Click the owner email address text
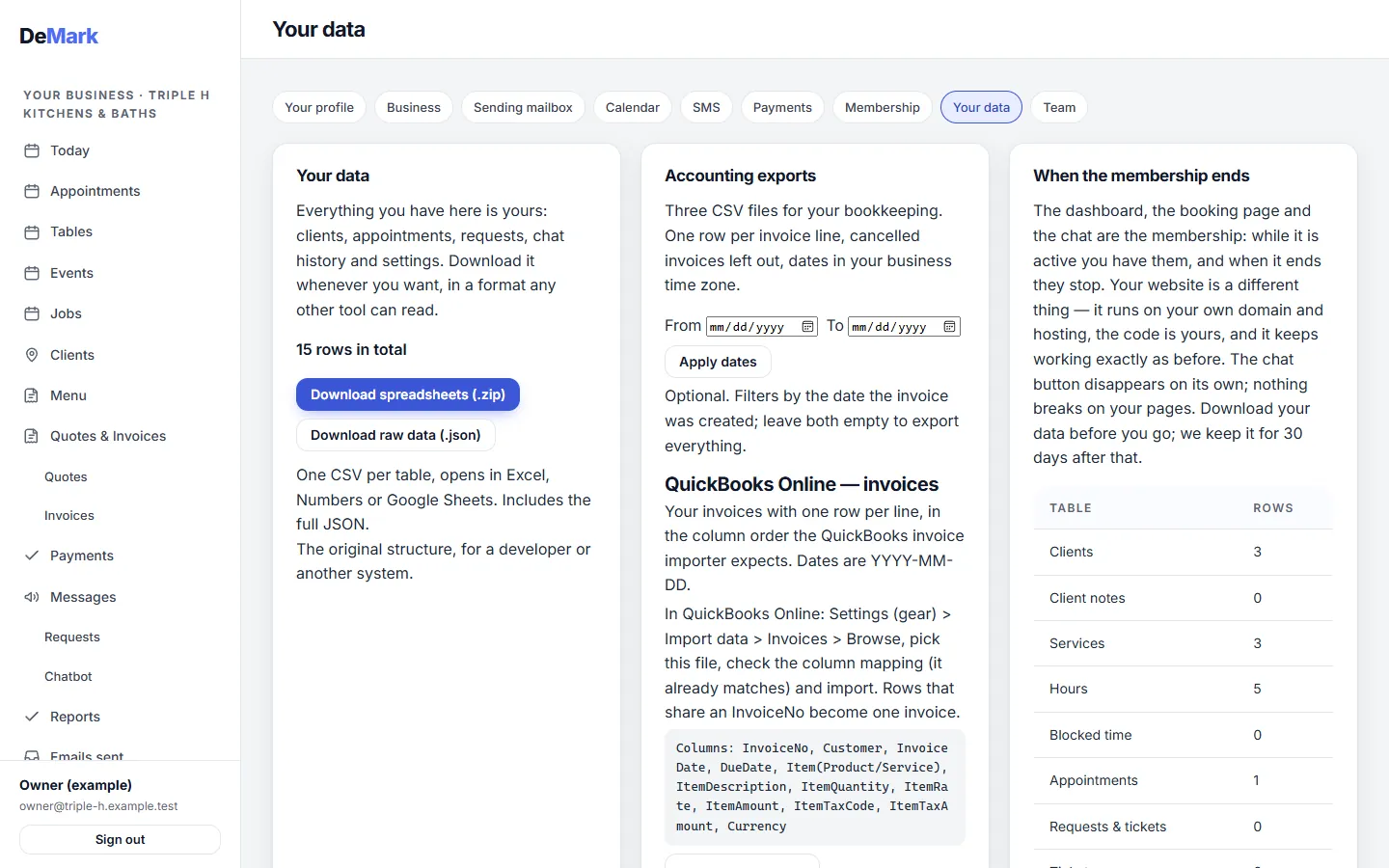 tap(98, 806)
